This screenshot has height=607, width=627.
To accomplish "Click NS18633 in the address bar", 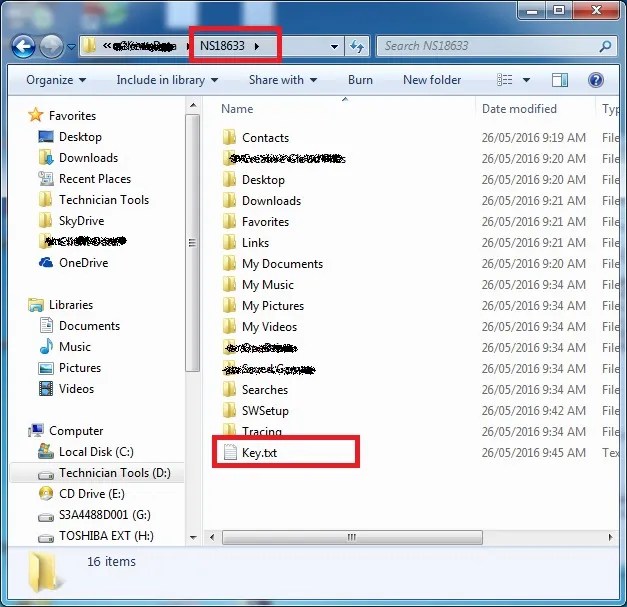I will 222,46.
